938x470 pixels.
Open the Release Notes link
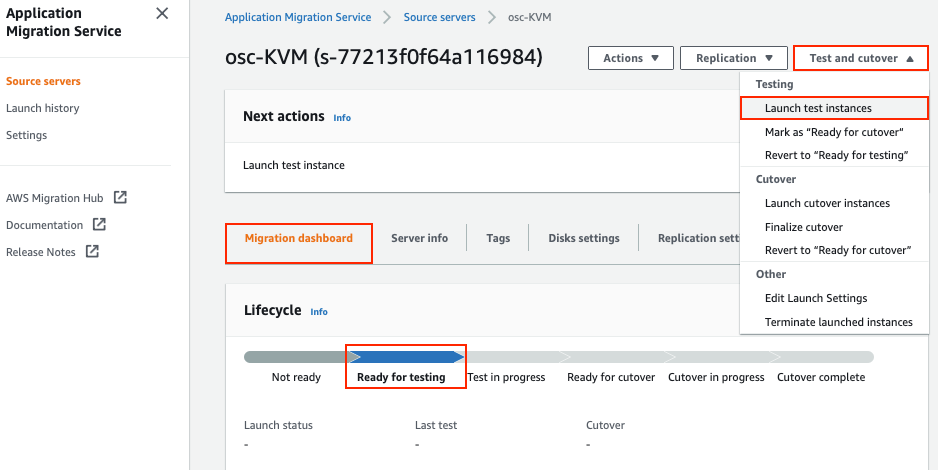(41, 252)
